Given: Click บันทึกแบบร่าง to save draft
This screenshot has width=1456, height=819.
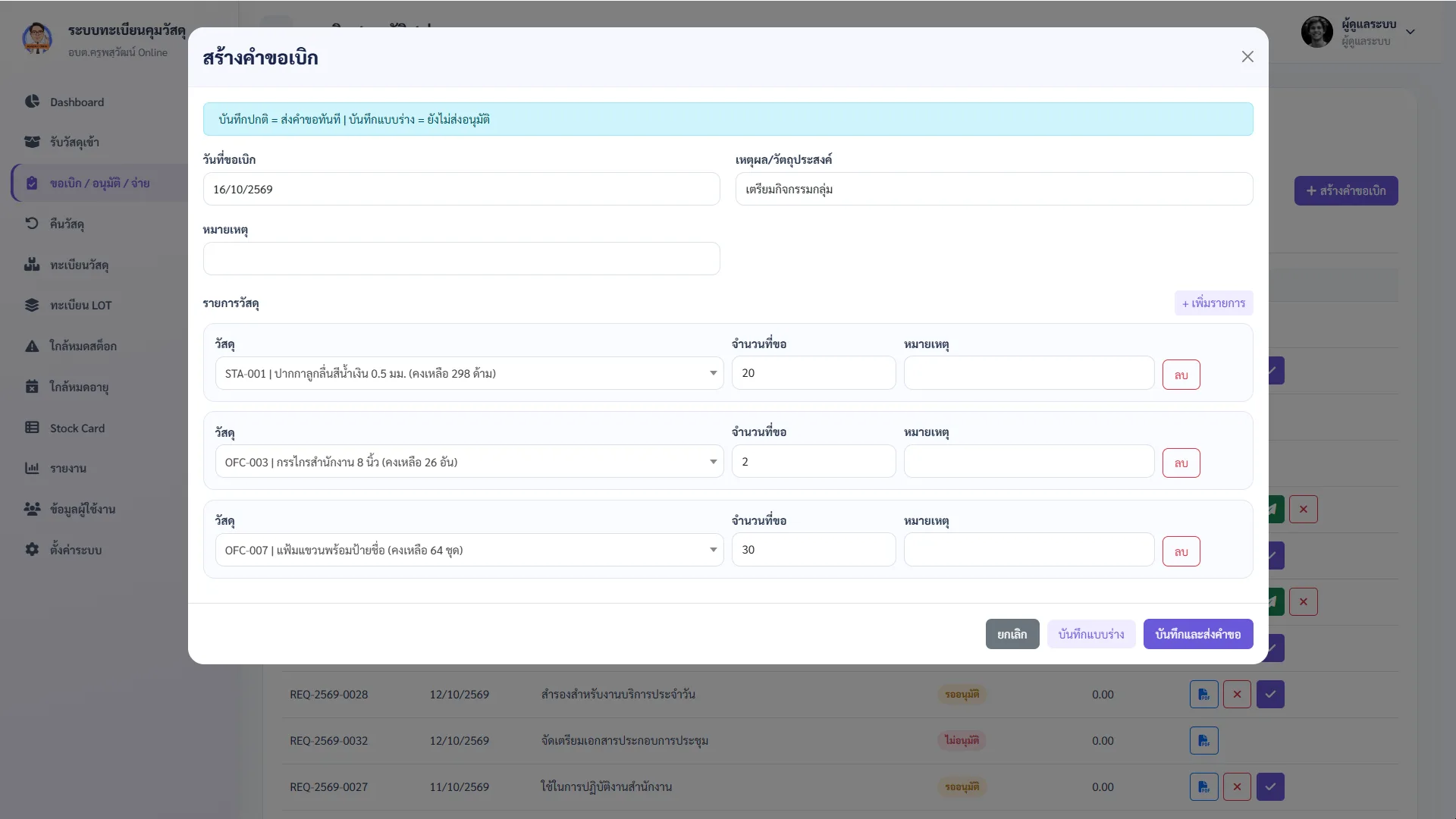Looking at the screenshot, I should click(x=1091, y=634).
